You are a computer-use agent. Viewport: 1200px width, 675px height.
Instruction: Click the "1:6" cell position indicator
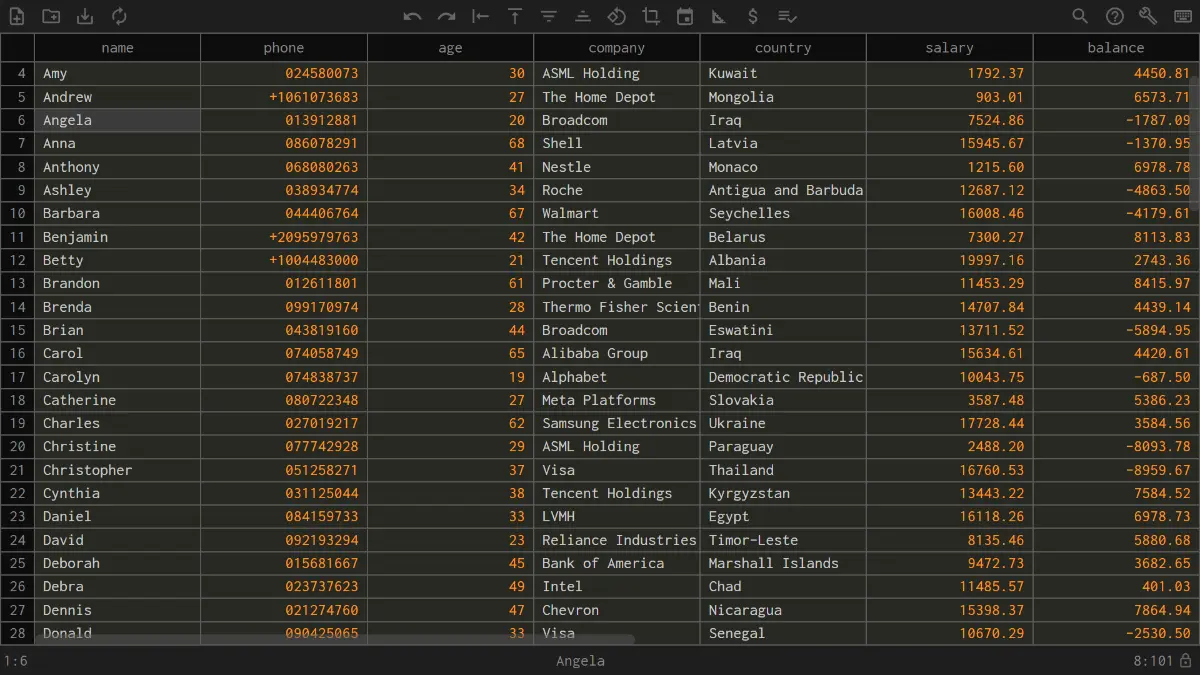16,661
